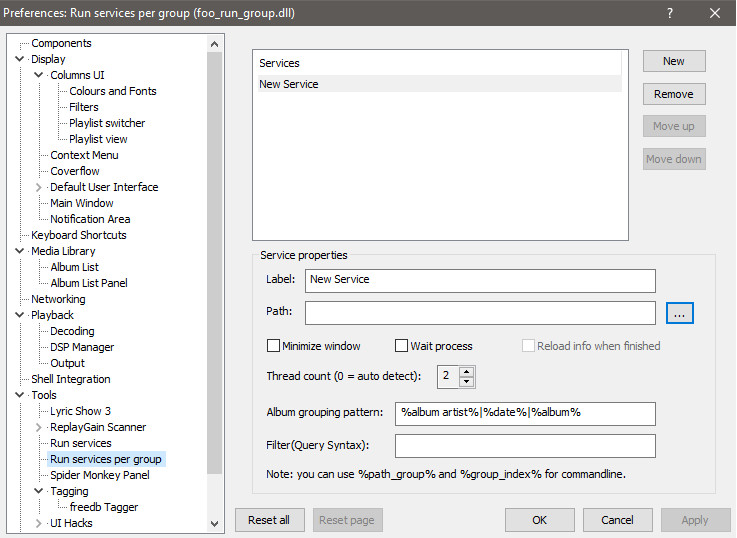
Task: Enable the Minimize window checkbox
Action: (274, 346)
